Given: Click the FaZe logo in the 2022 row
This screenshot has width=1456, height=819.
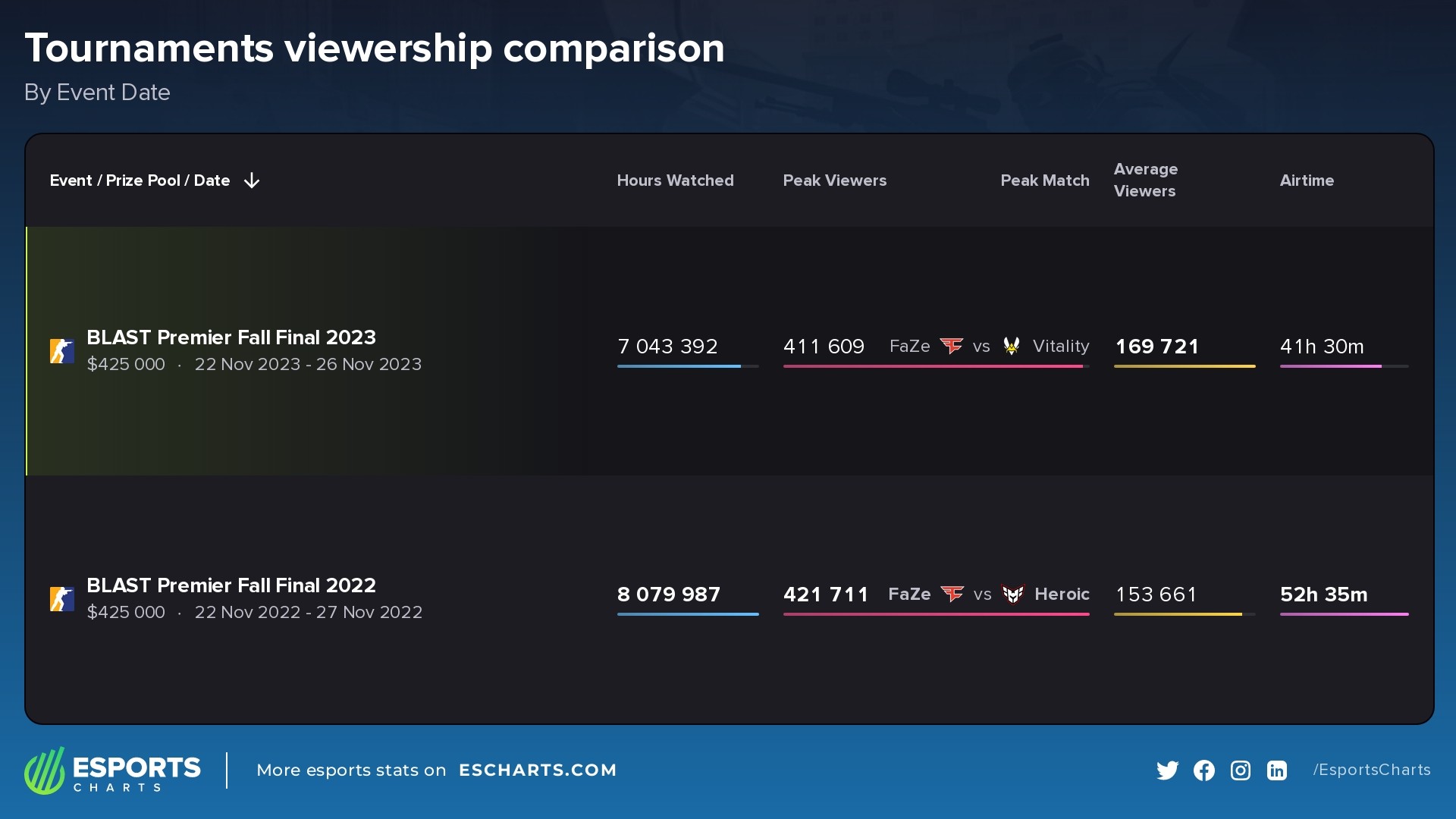Looking at the screenshot, I should [x=952, y=595].
